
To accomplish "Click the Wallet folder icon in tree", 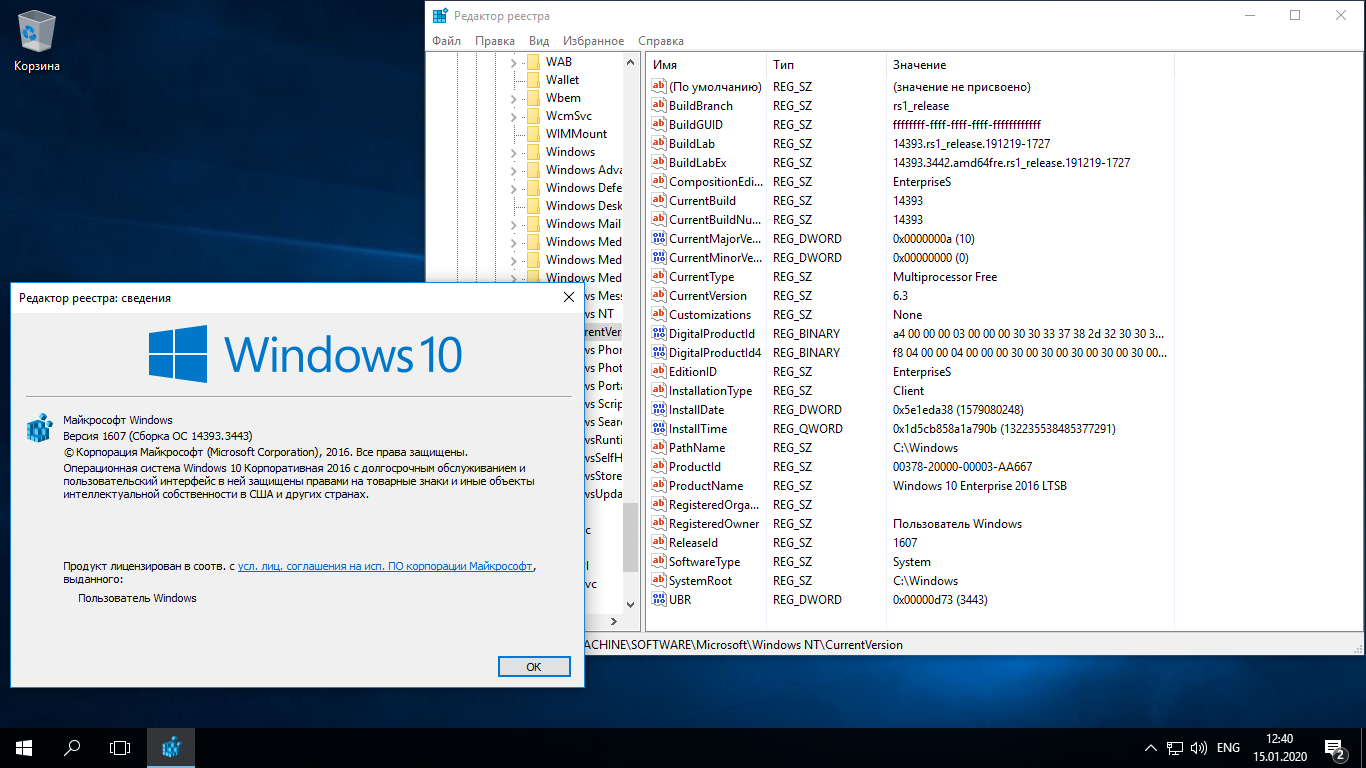I will [x=532, y=79].
